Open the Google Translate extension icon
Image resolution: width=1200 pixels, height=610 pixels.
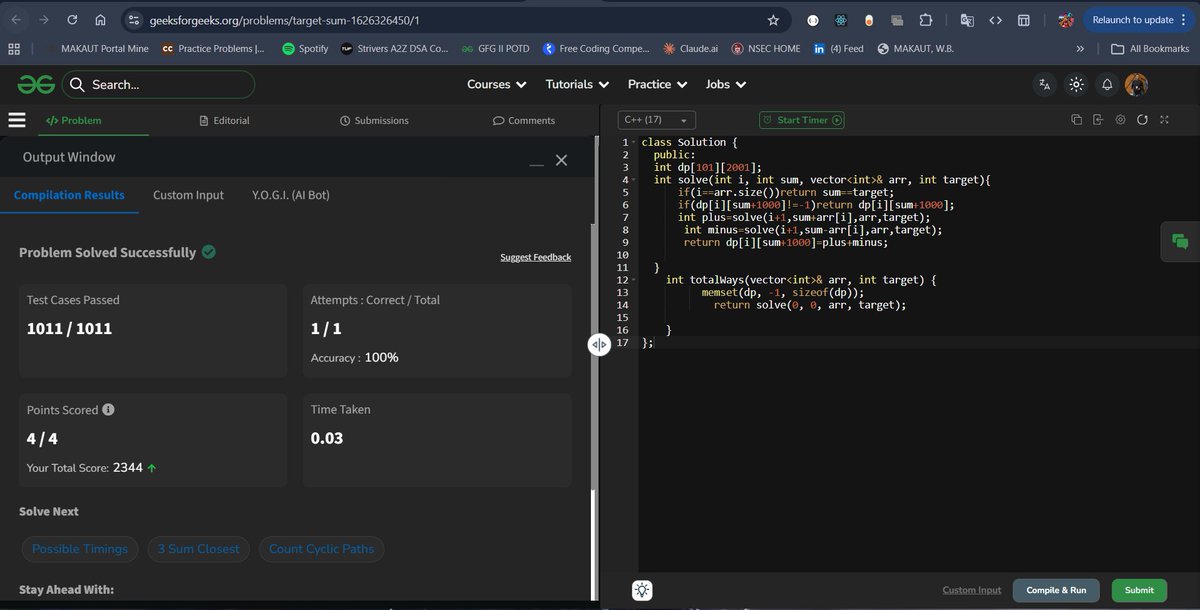pos(967,20)
